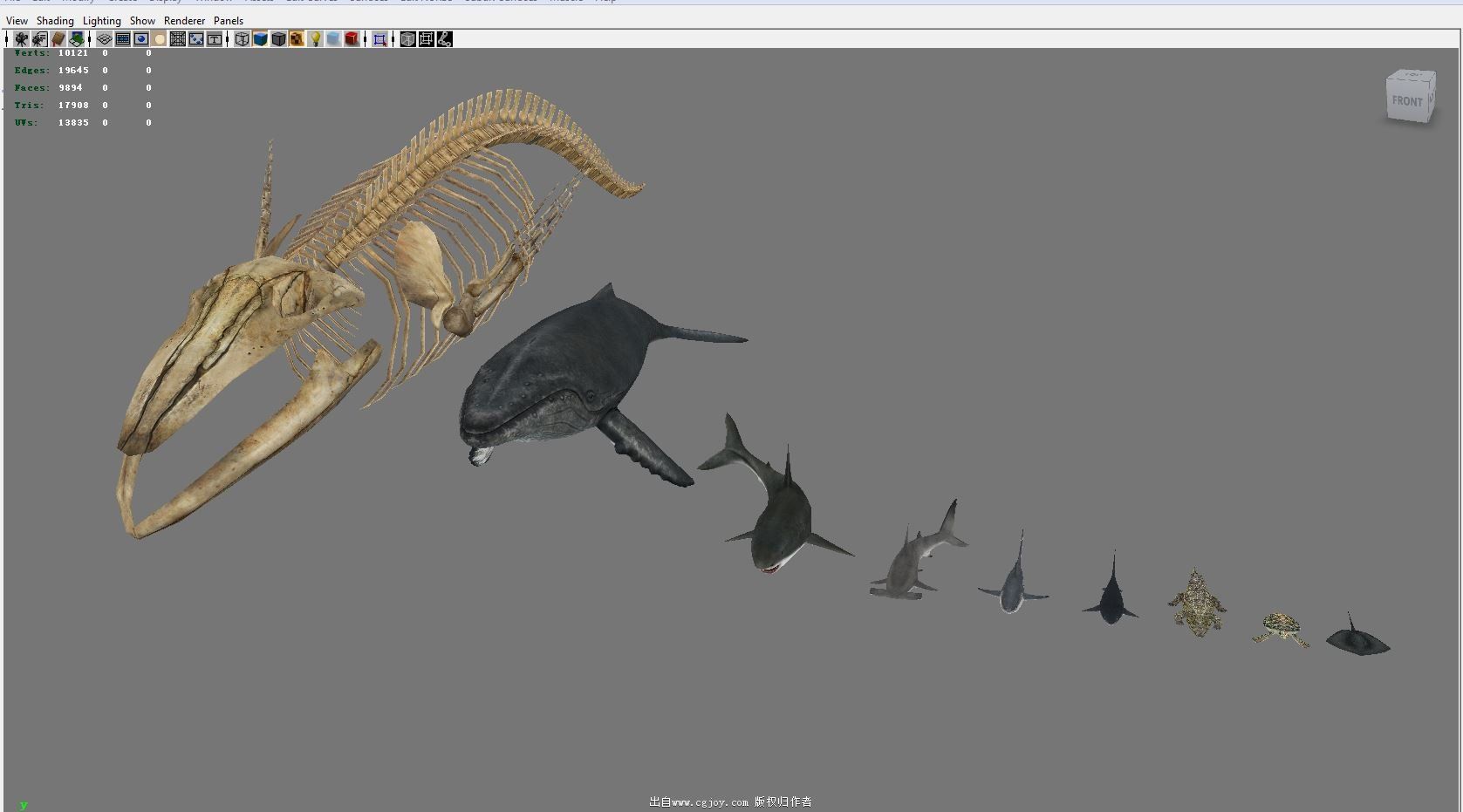The height and width of the screenshot is (812, 1463).
Task: Select the stingray model
Action: [1357, 641]
